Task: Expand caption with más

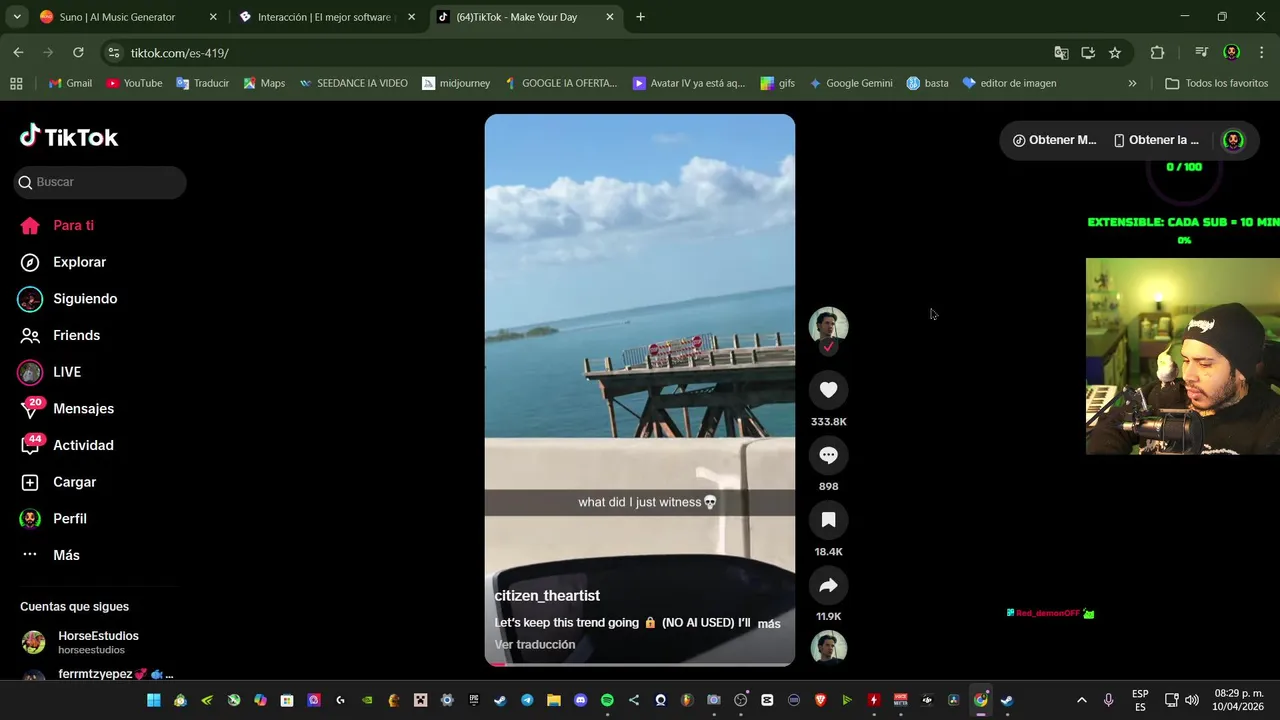Action: (769, 624)
